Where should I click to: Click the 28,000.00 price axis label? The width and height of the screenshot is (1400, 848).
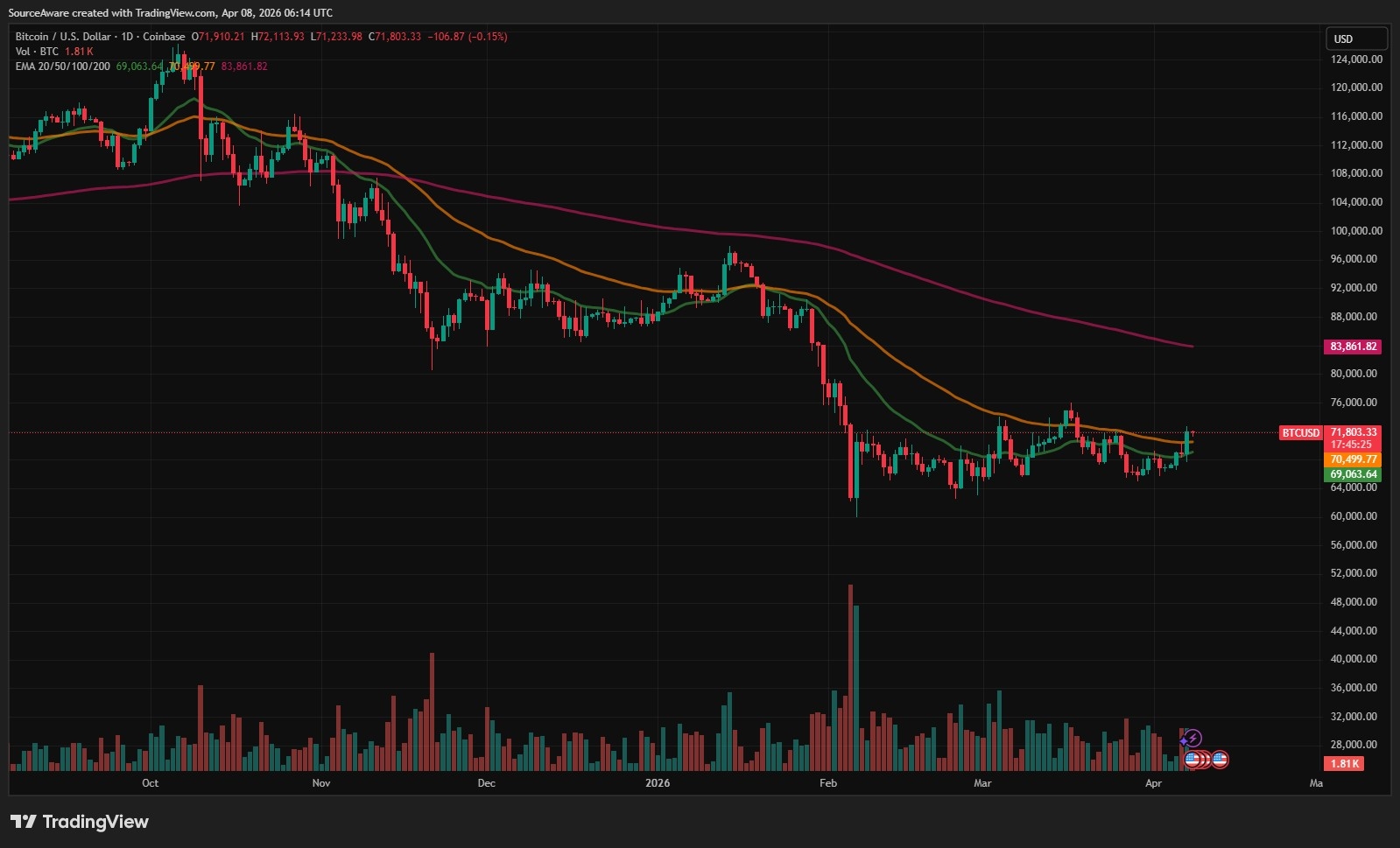(x=1354, y=745)
